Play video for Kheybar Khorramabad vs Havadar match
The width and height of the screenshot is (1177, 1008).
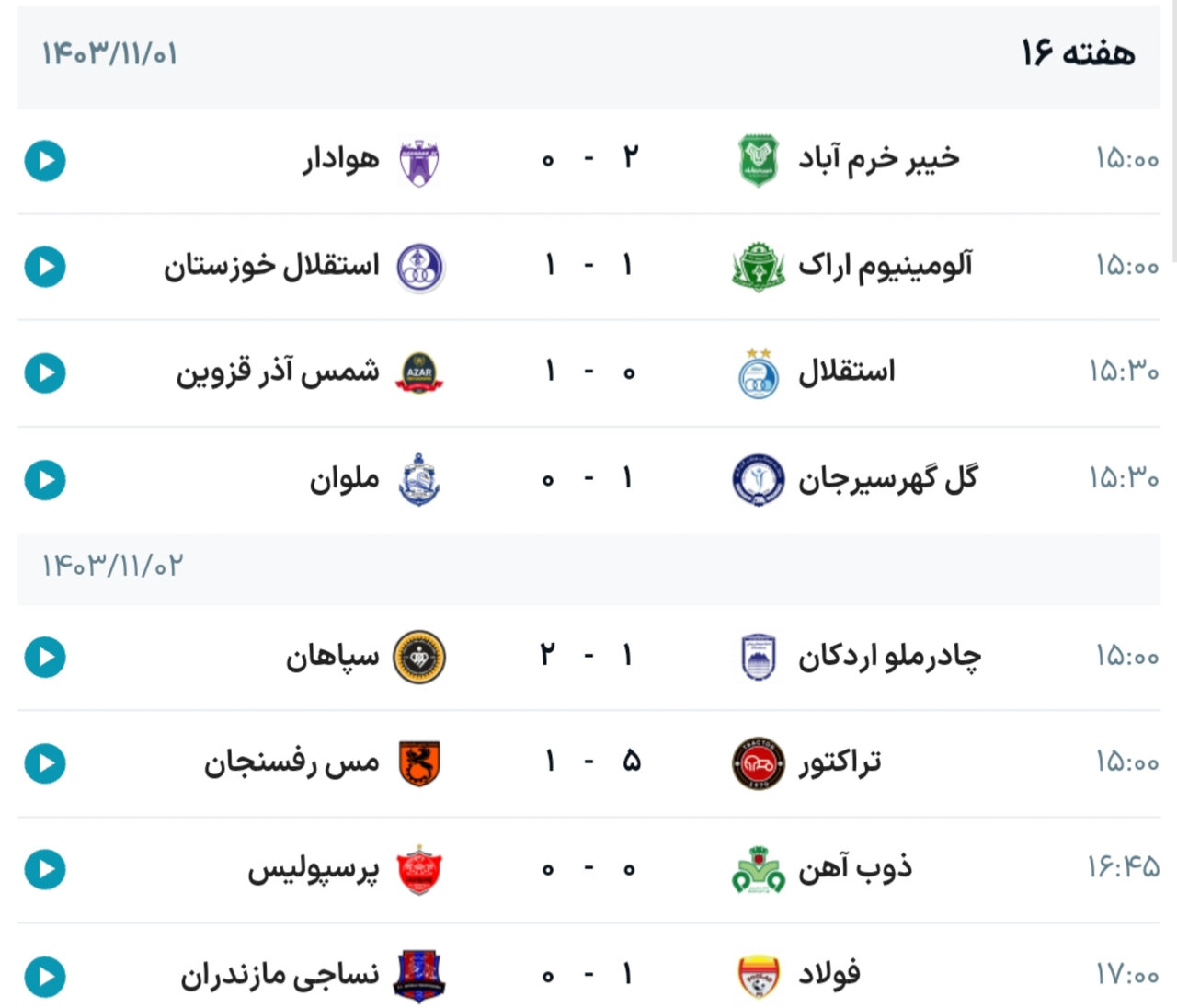45,161
